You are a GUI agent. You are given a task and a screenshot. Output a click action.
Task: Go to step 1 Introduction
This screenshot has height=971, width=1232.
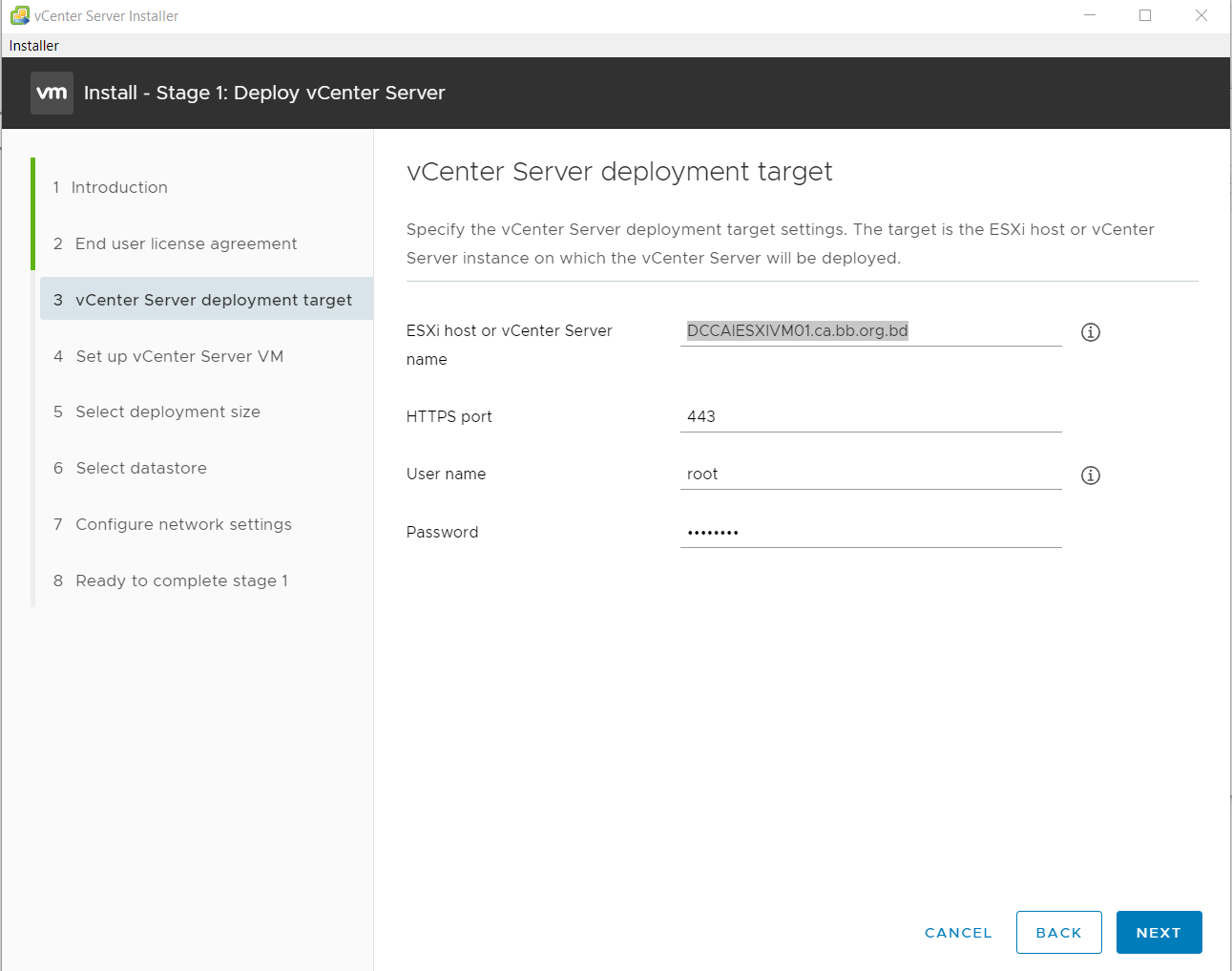(110, 187)
